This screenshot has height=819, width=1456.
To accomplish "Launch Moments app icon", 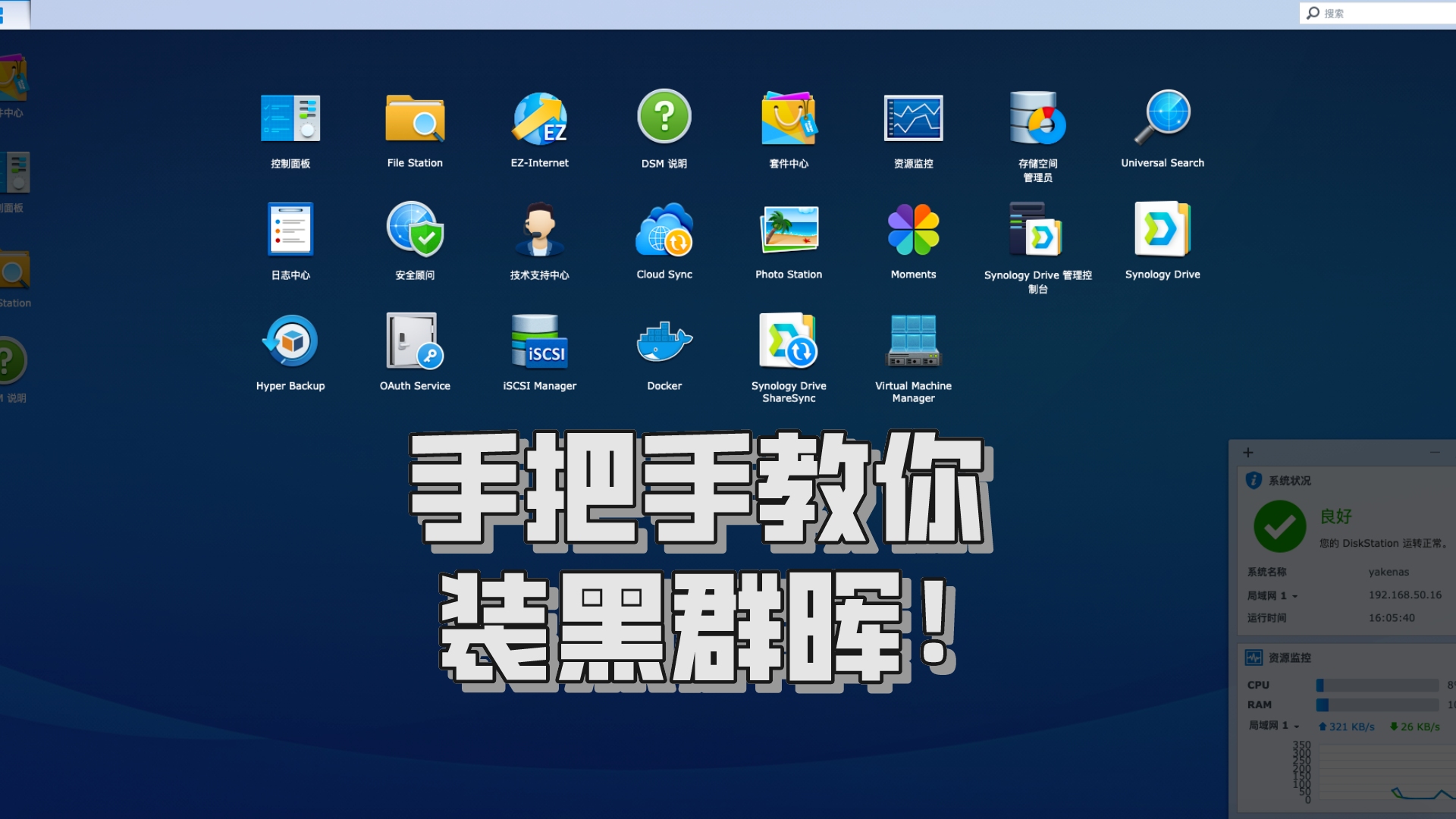I will point(913,230).
